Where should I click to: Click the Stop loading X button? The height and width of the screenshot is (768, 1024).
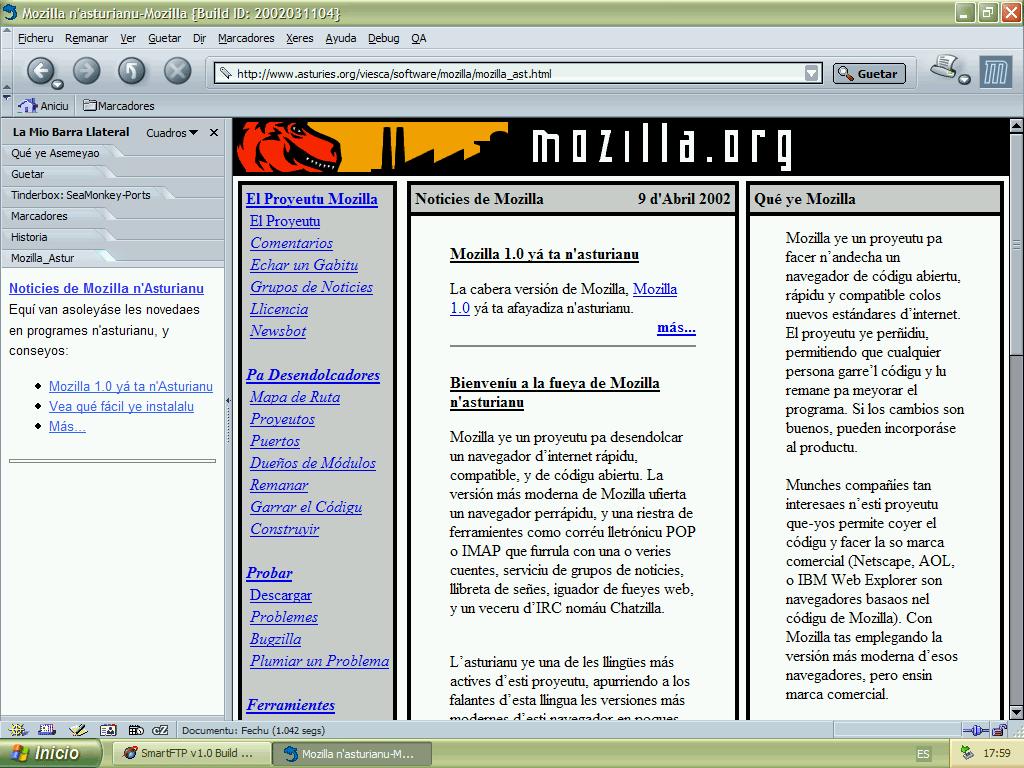click(x=177, y=71)
